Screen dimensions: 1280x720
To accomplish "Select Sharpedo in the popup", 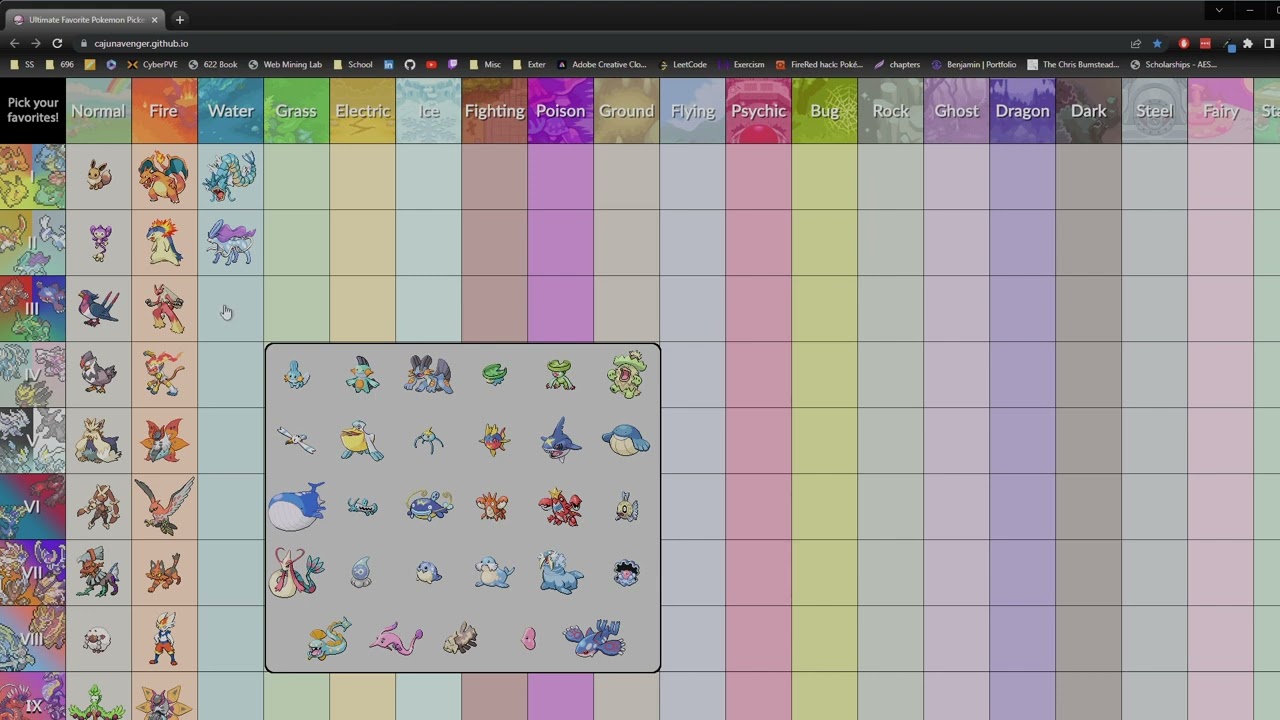I will point(560,440).
